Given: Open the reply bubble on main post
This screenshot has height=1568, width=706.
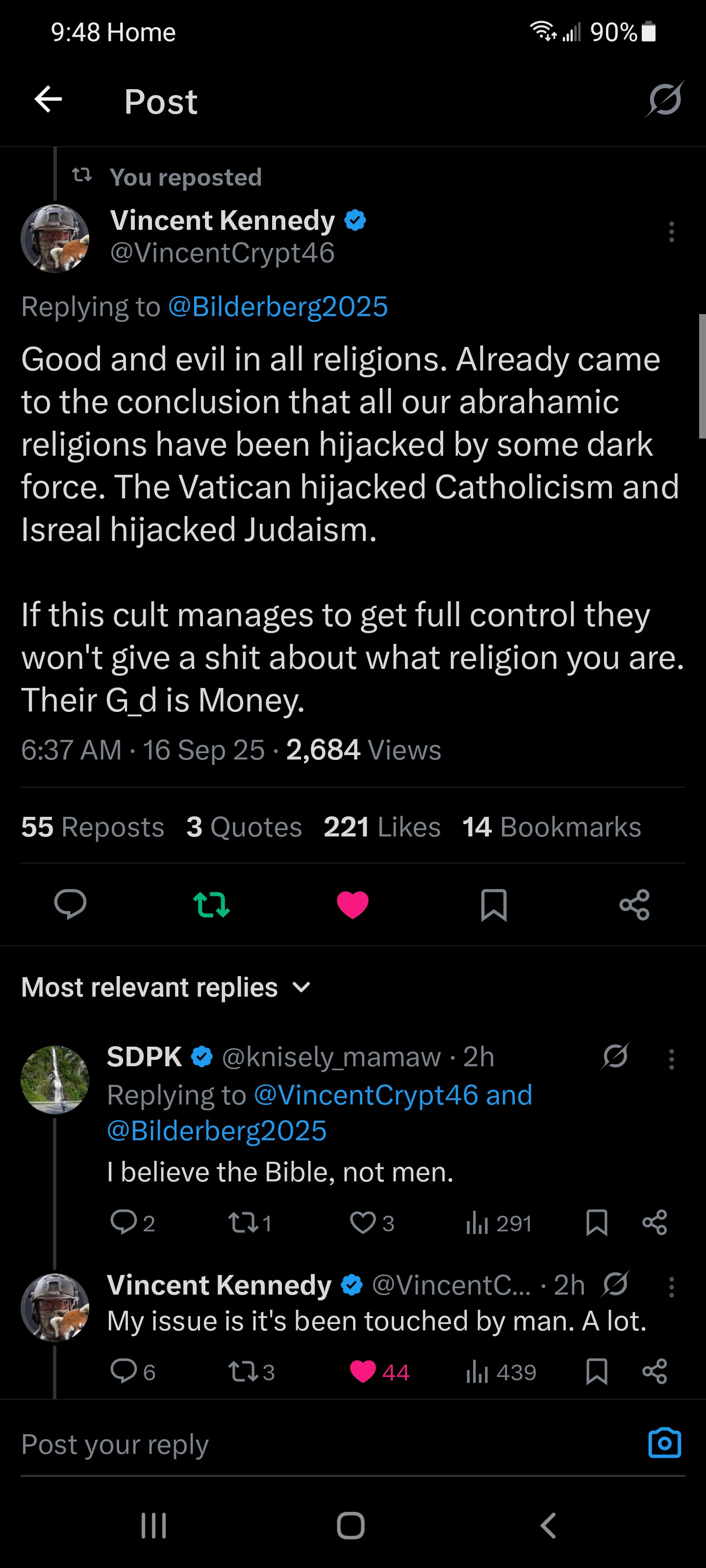Looking at the screenshot, I should click(x=70, y=904).
